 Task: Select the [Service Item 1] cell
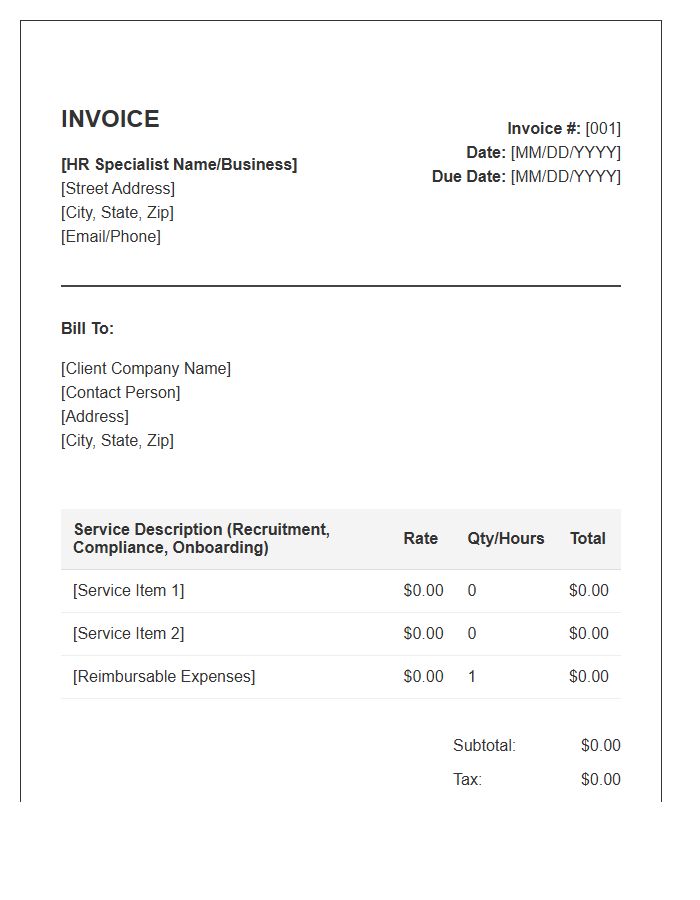pos(129,591)
